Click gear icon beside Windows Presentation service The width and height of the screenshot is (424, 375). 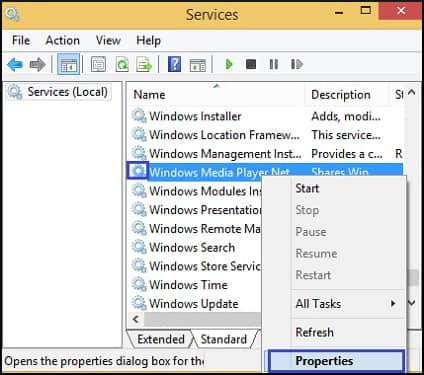click(x=139, y=210)
